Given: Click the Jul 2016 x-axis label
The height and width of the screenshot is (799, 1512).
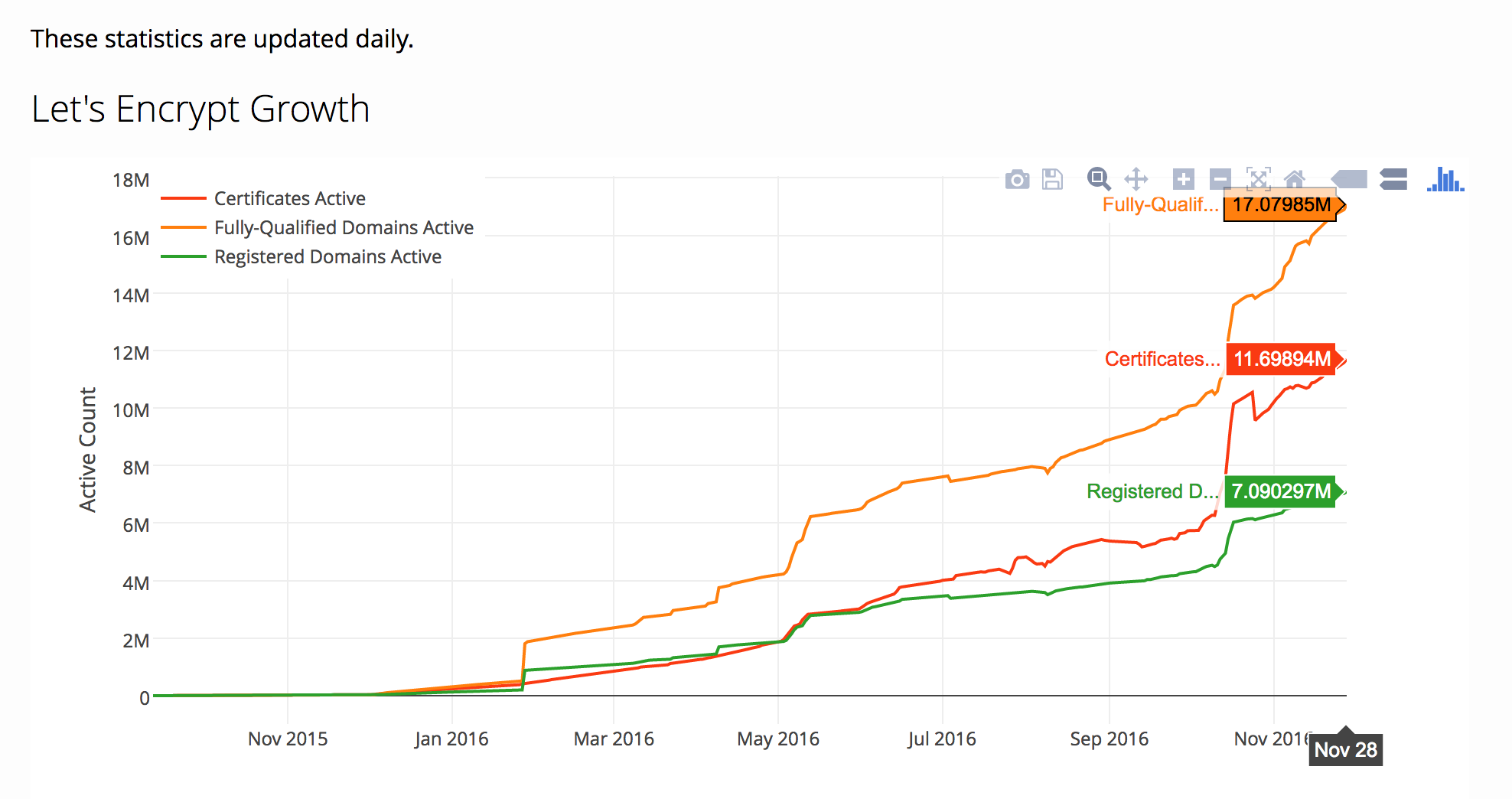Looking at the screenshot, I should point(942,739).
